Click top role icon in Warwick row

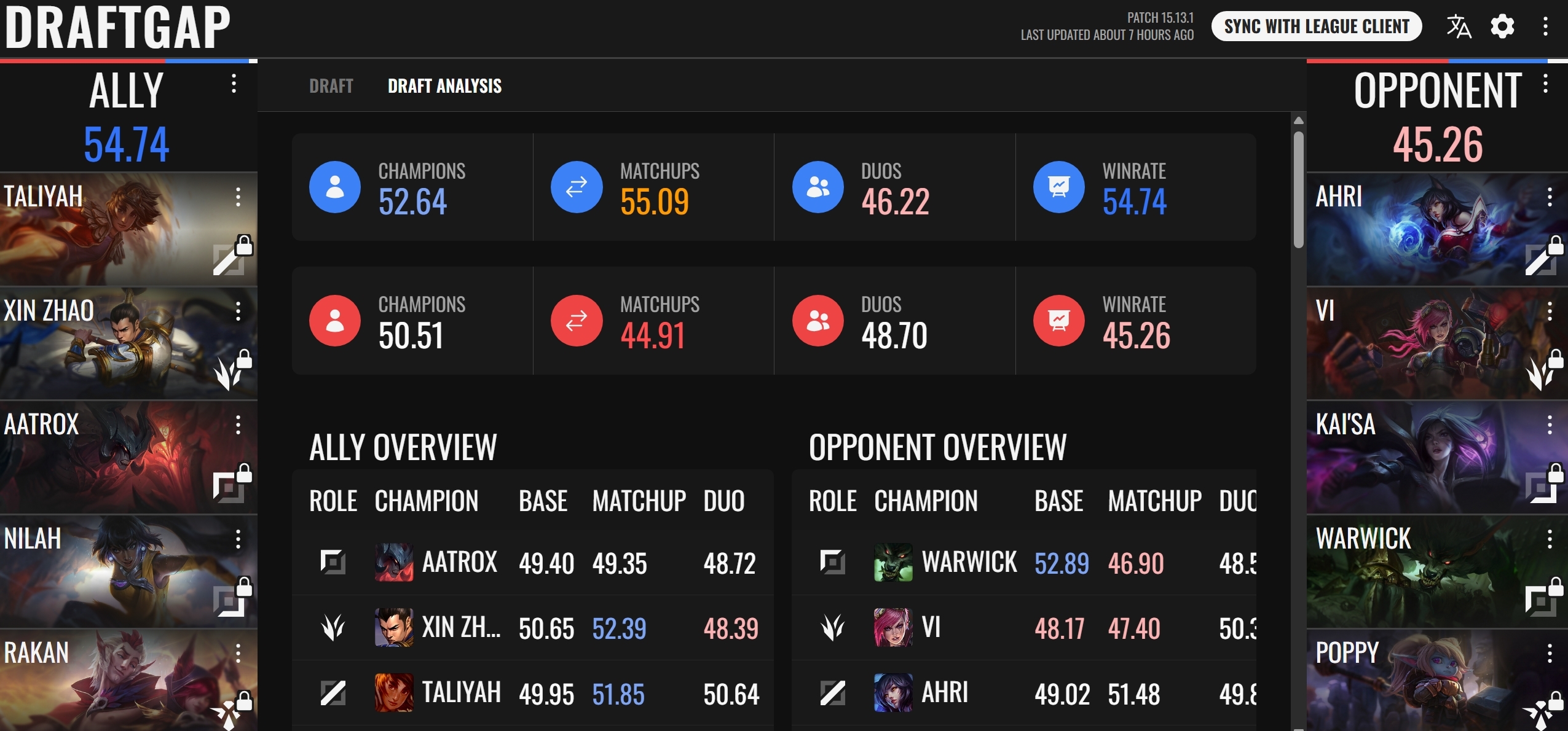click(x=832, y=562)
